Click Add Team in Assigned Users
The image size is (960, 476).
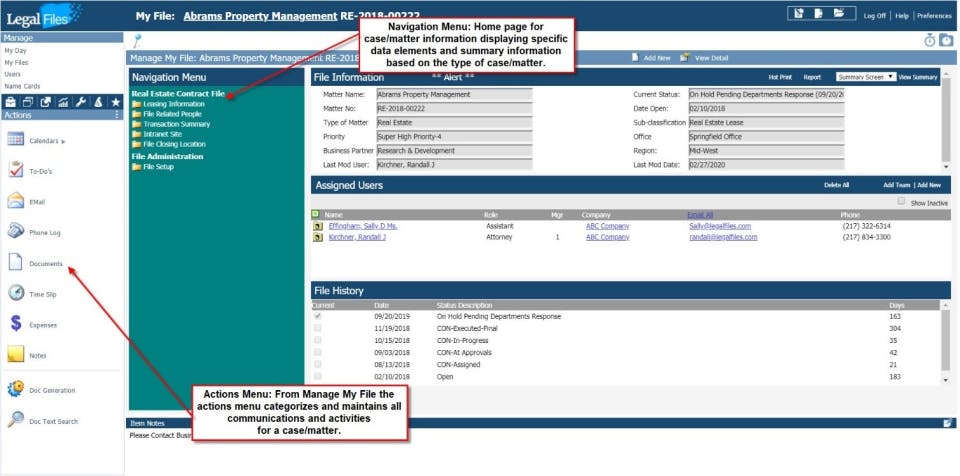(x=896, y=185)
